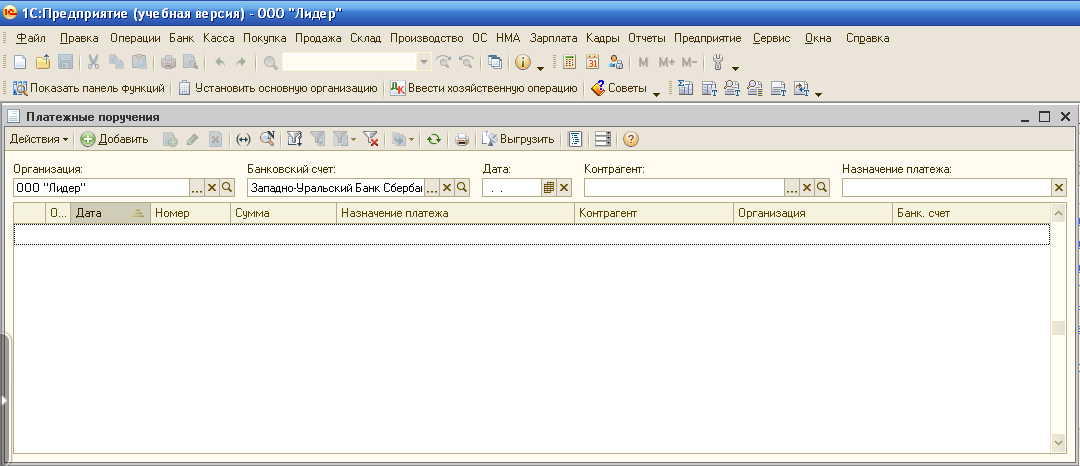Open the last toolbar icon dropdown arrow after Советы
This screenshot has width=1080, height=466.
click(x=818, y=94)
